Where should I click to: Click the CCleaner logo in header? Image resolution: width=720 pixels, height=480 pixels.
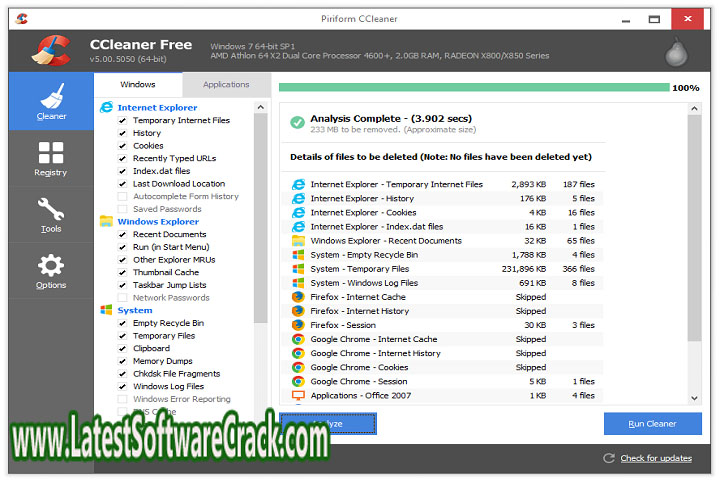click(x=50, y=49)
